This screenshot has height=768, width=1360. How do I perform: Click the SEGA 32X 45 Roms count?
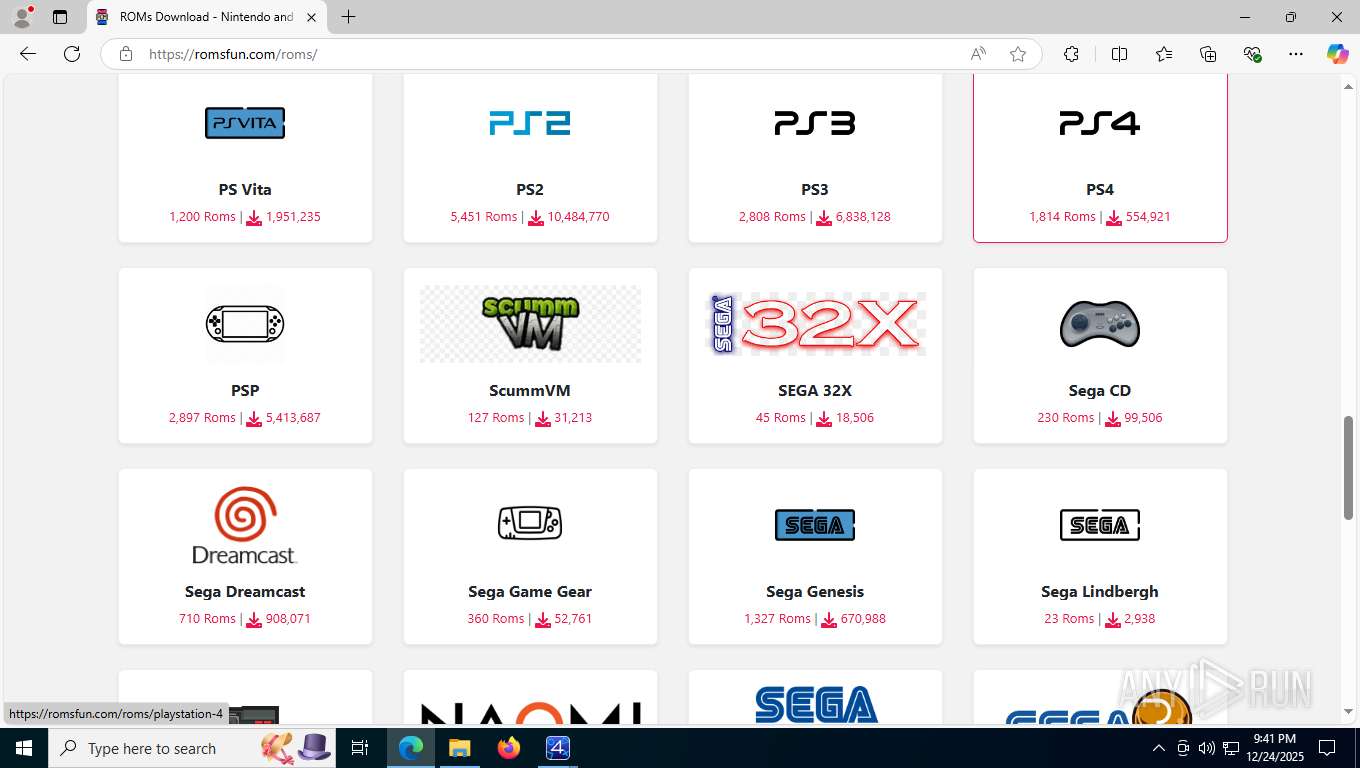tap(781, 417)
